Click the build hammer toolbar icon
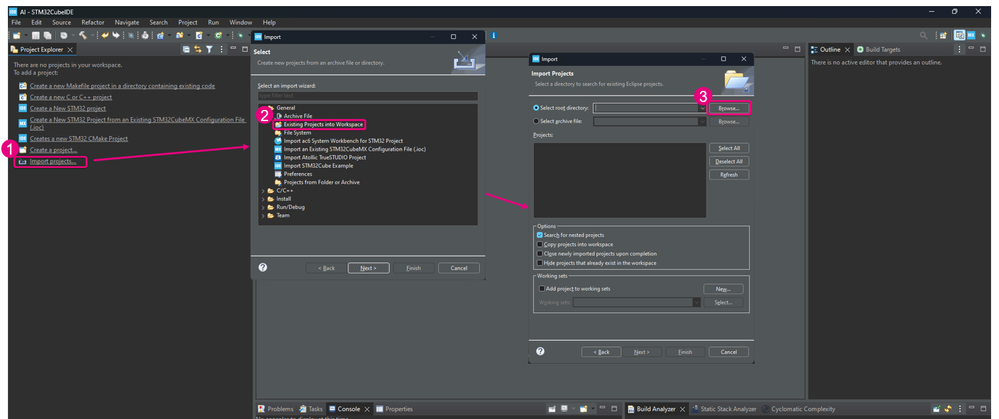This screenshot has width=999, height=419. click(x=82, y=36)
